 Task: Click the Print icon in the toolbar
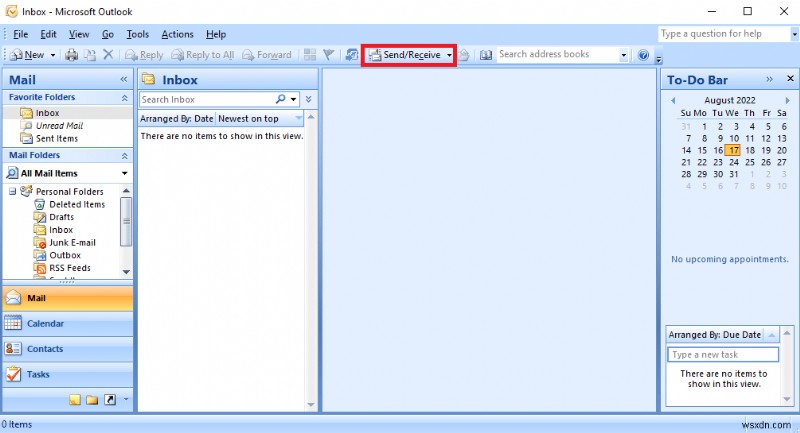[71, 55]
